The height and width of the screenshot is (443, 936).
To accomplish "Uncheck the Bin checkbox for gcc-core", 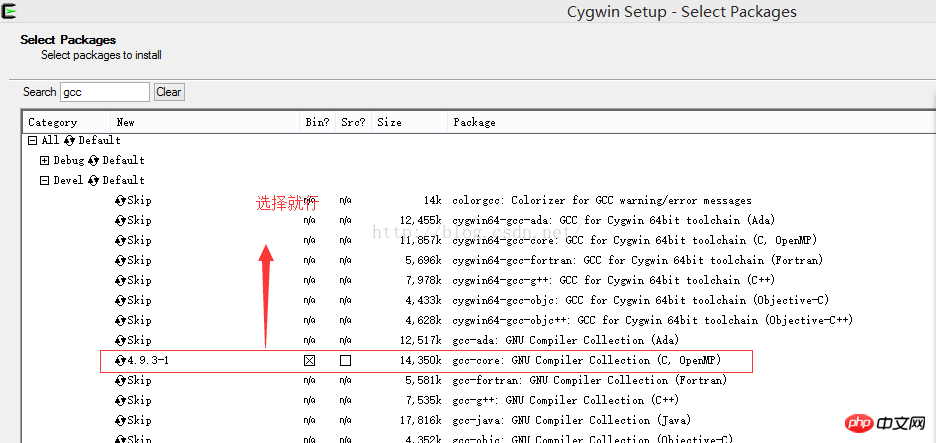I will (x=310, y=360).
